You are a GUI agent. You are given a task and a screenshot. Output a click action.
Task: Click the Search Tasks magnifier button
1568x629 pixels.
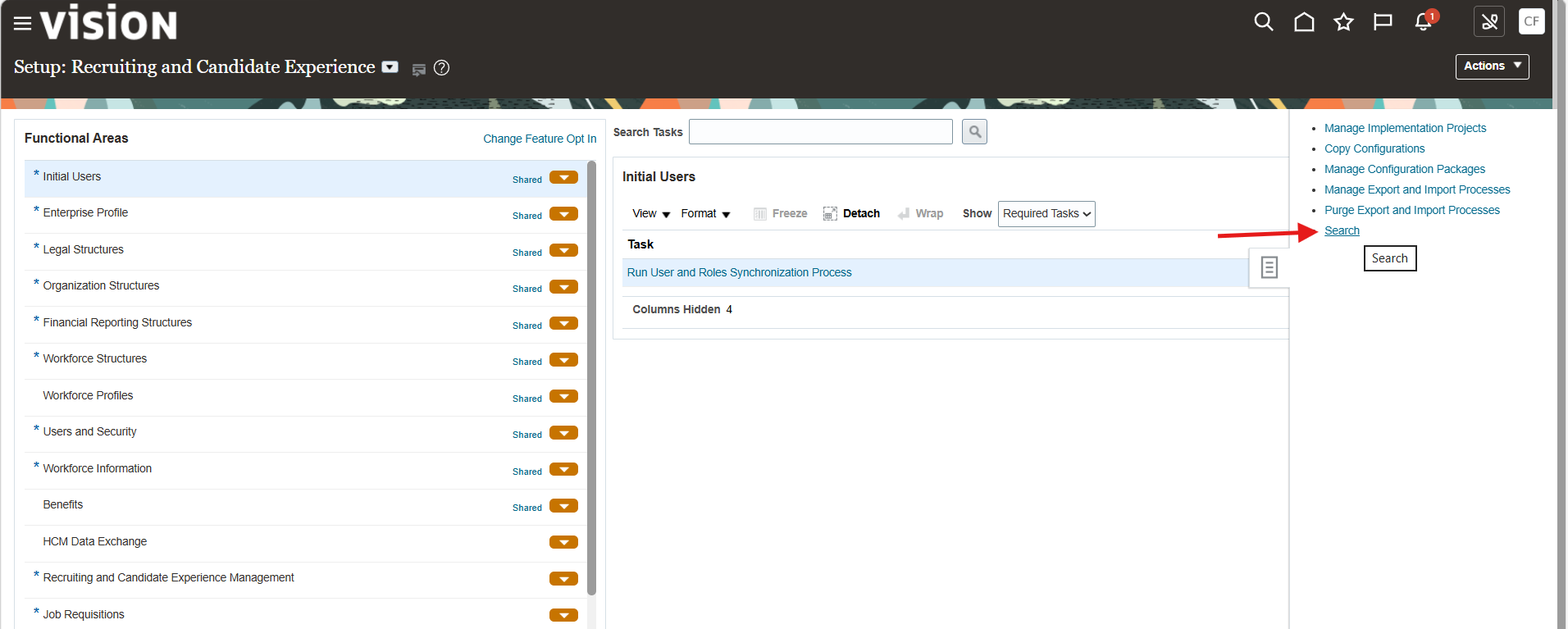(x=974, y=132)
